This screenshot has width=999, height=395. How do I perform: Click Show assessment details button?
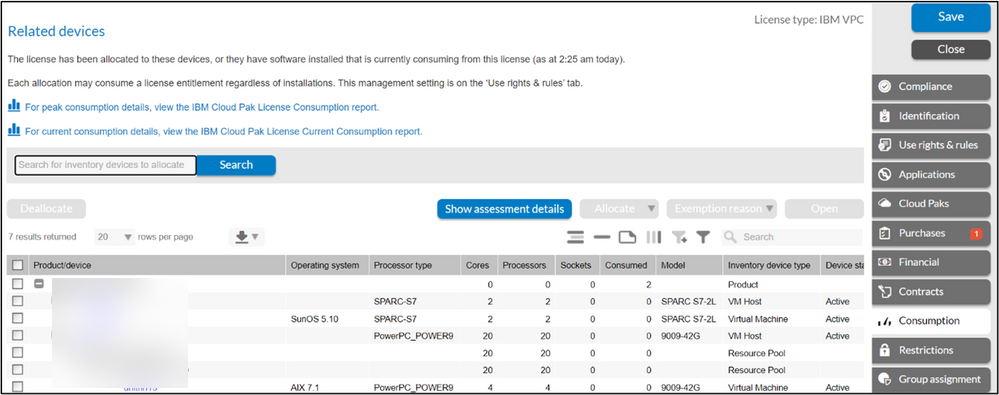point(504,209)
